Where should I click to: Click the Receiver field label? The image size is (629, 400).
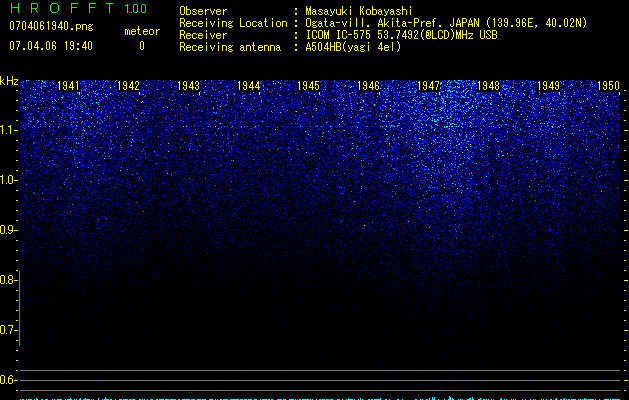click(x=203, y=35)
